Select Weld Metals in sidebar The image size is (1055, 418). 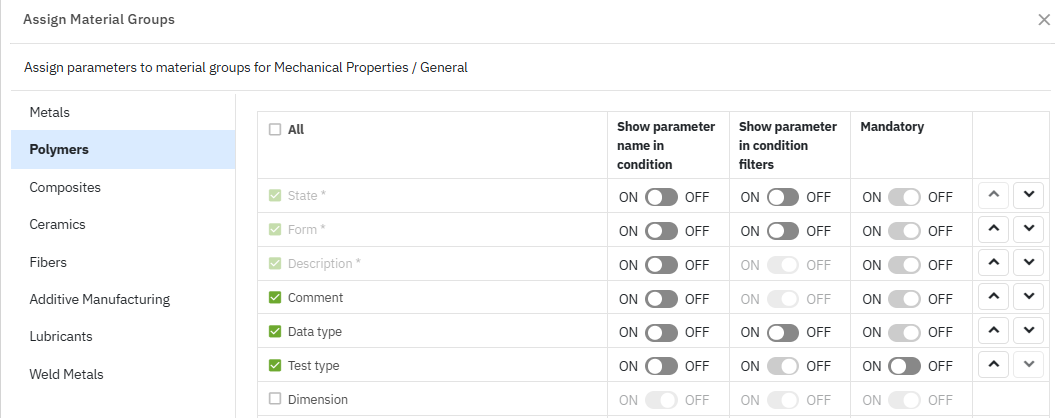tap(66, 374)
